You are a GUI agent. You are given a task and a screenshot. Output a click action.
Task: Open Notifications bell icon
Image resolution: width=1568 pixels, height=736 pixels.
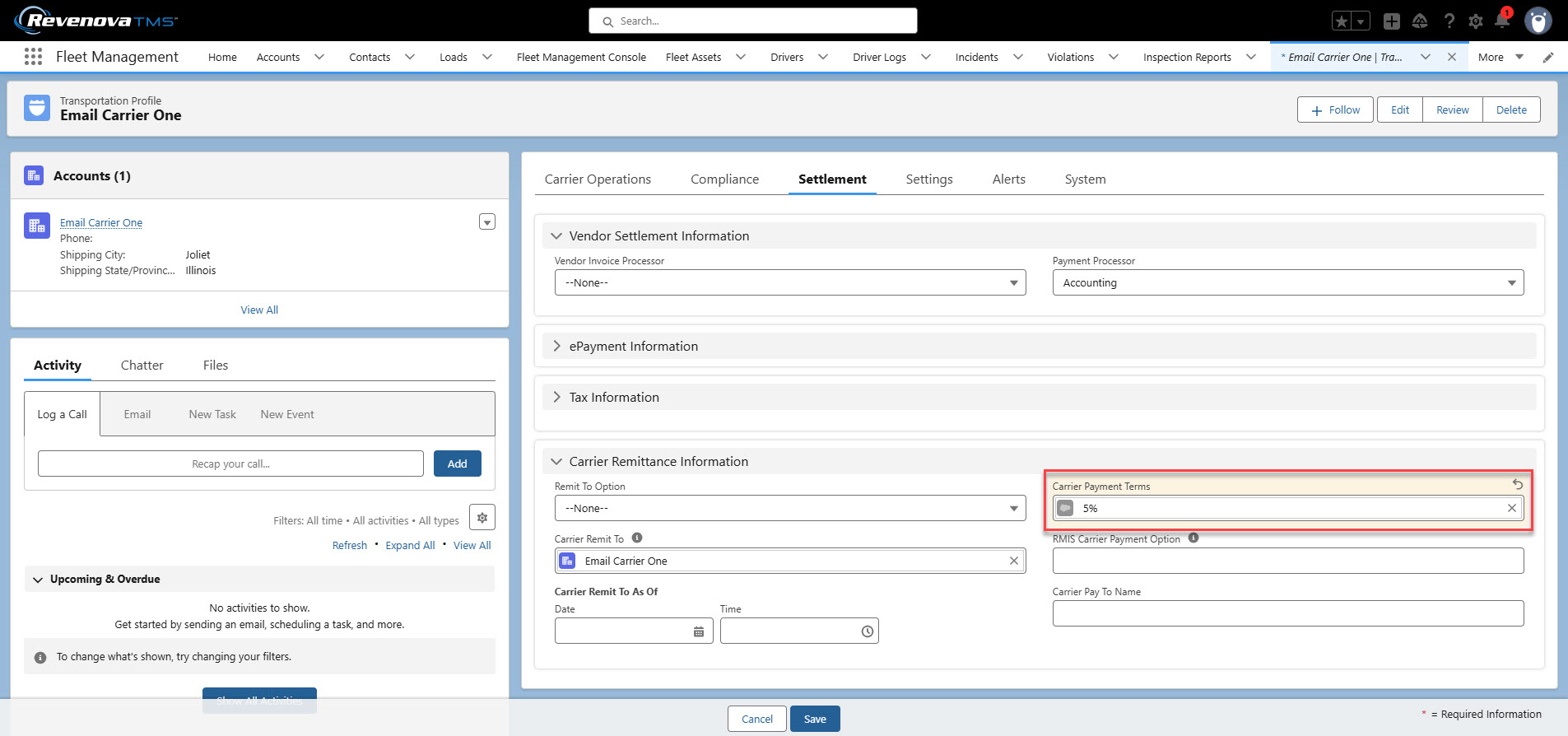(1502, 21)
